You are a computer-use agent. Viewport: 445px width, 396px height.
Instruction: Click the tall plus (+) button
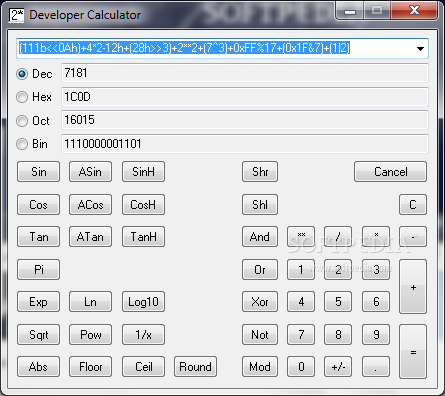(x=413, y=287)
